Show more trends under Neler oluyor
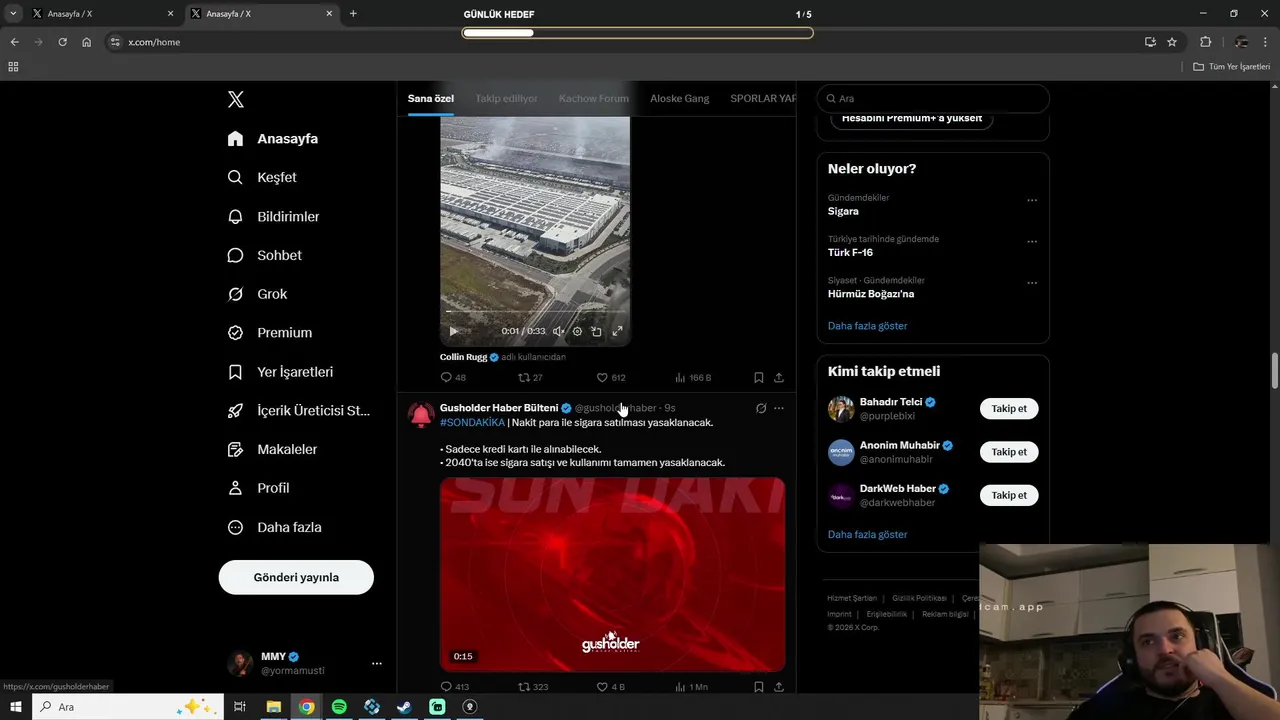The height and width of the screenshot is (720, 1280). tap(867, 326)
